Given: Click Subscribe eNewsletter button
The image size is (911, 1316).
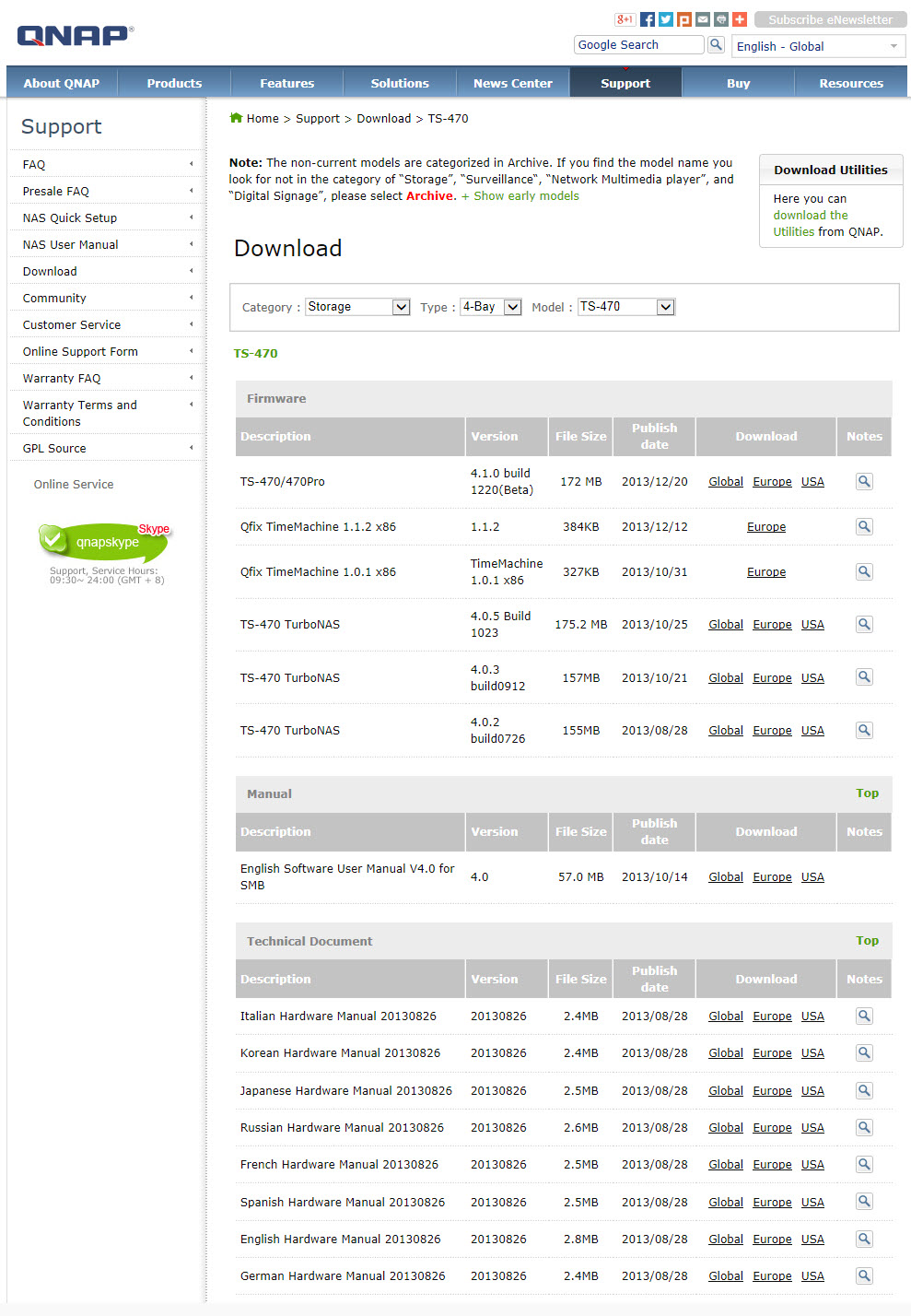Looking at the screenshot, I should [x=830, y=19].
